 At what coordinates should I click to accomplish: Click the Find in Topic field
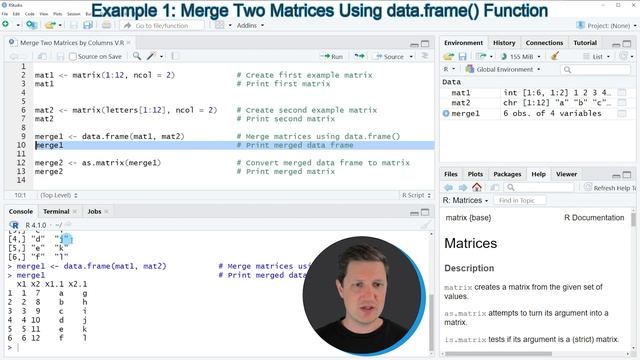[x=520, y=200]
